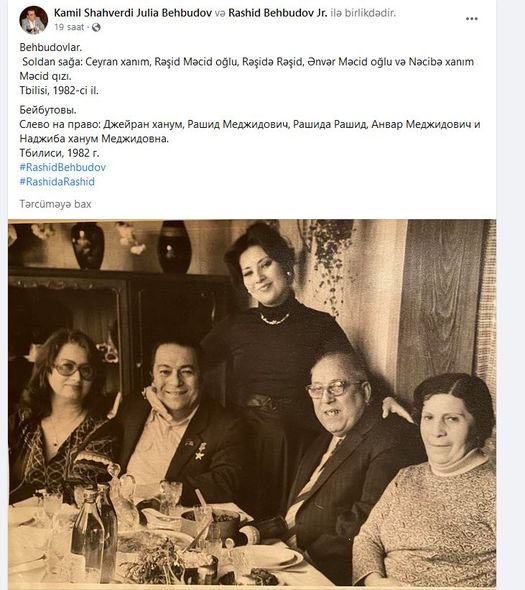Click the #RashidaRashid hashtag

click(x=57, y=182)
